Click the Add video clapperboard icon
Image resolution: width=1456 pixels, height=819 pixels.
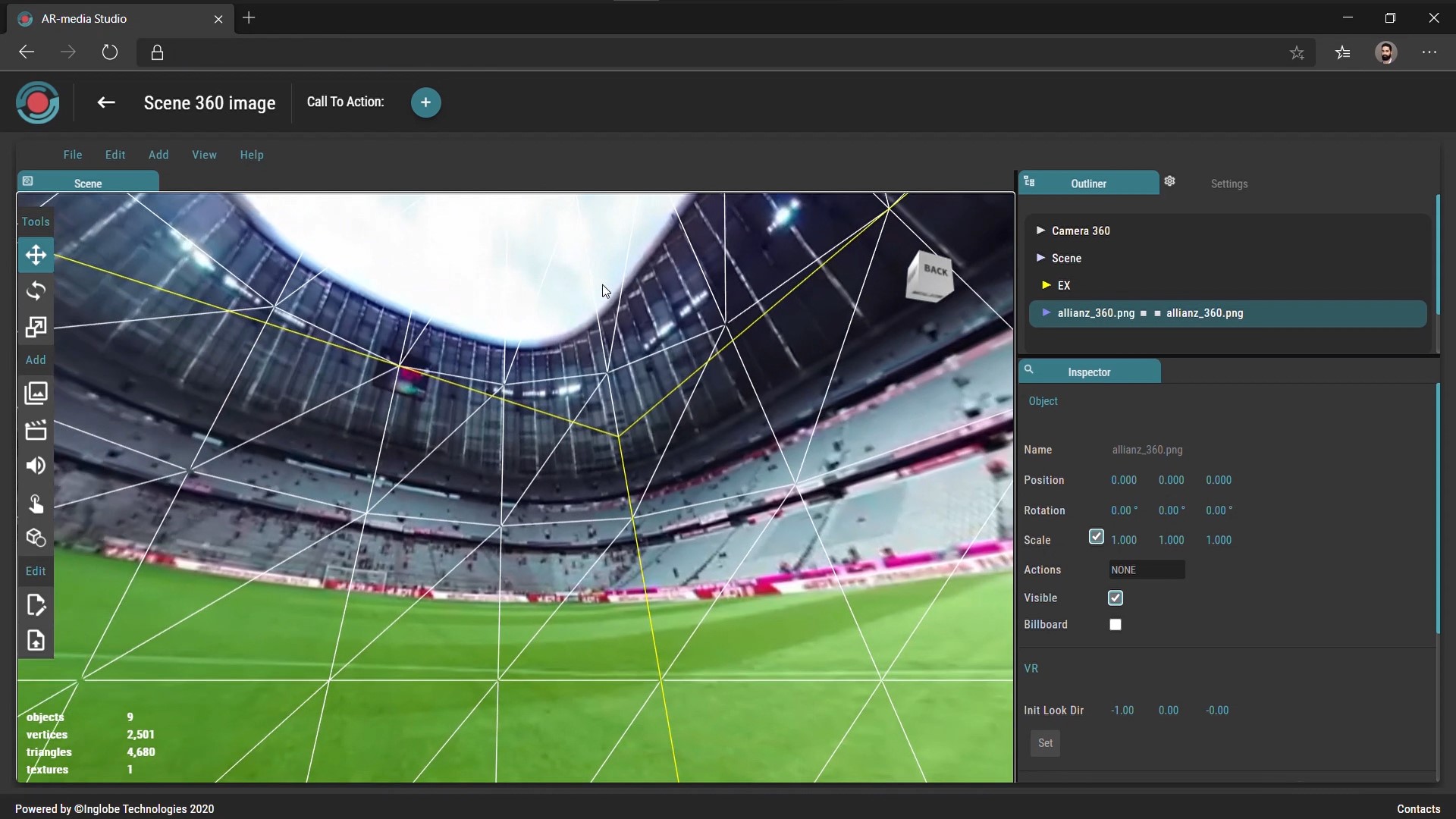click(x=36, y=430)
